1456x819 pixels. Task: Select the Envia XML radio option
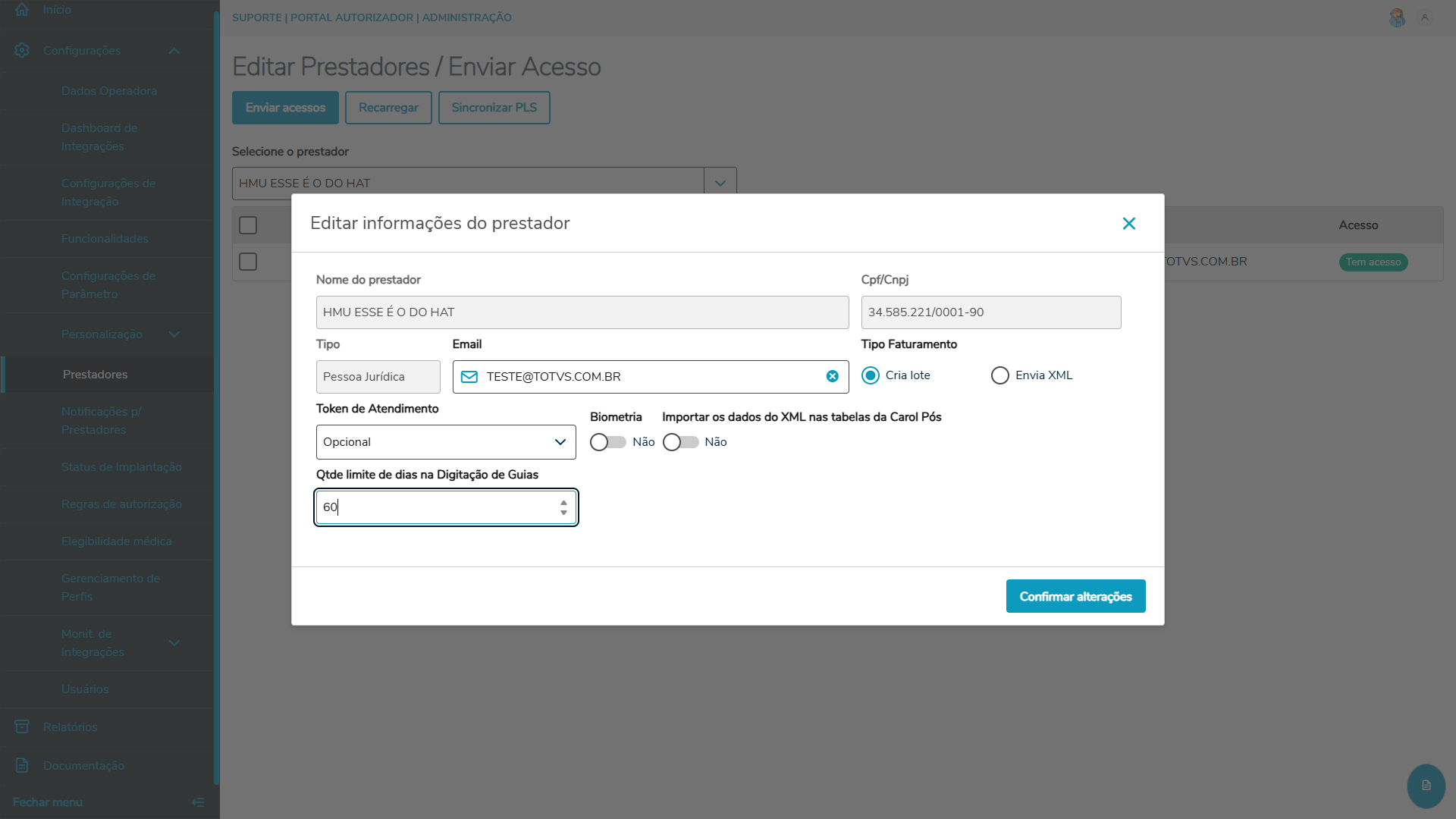click(x=1000, y=375)
